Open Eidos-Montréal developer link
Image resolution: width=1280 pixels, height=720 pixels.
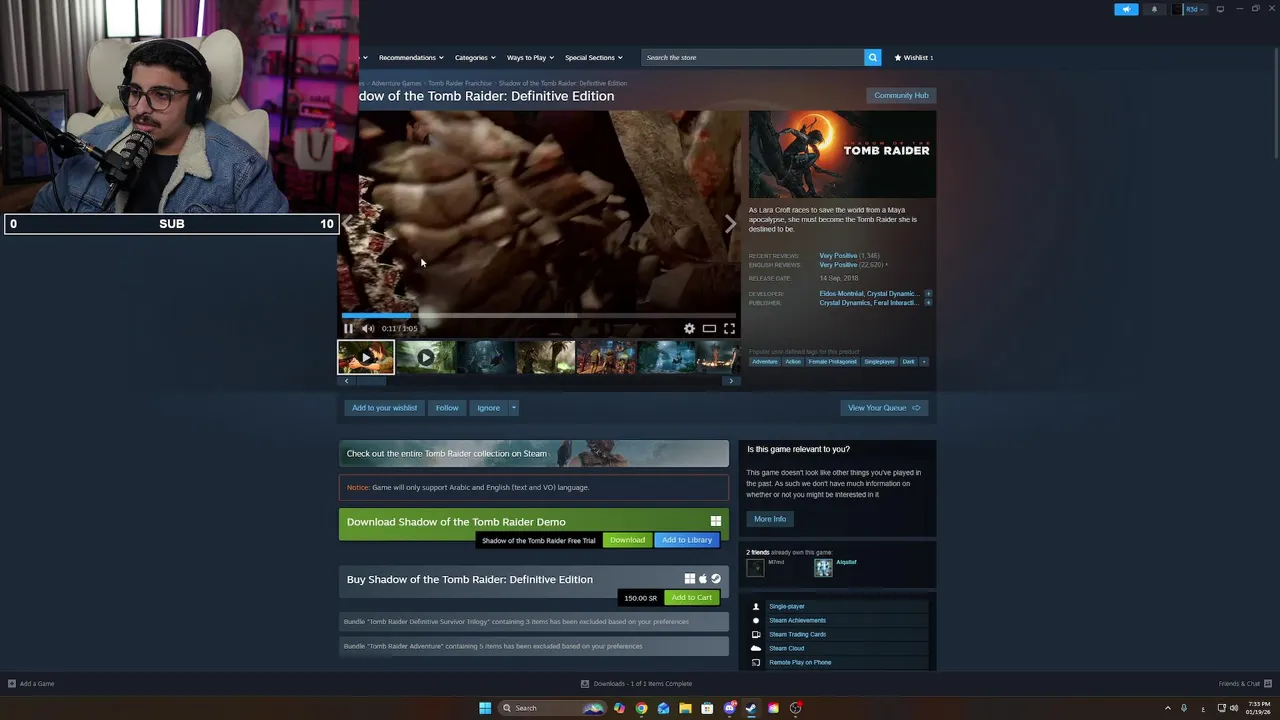pos(841,294)
